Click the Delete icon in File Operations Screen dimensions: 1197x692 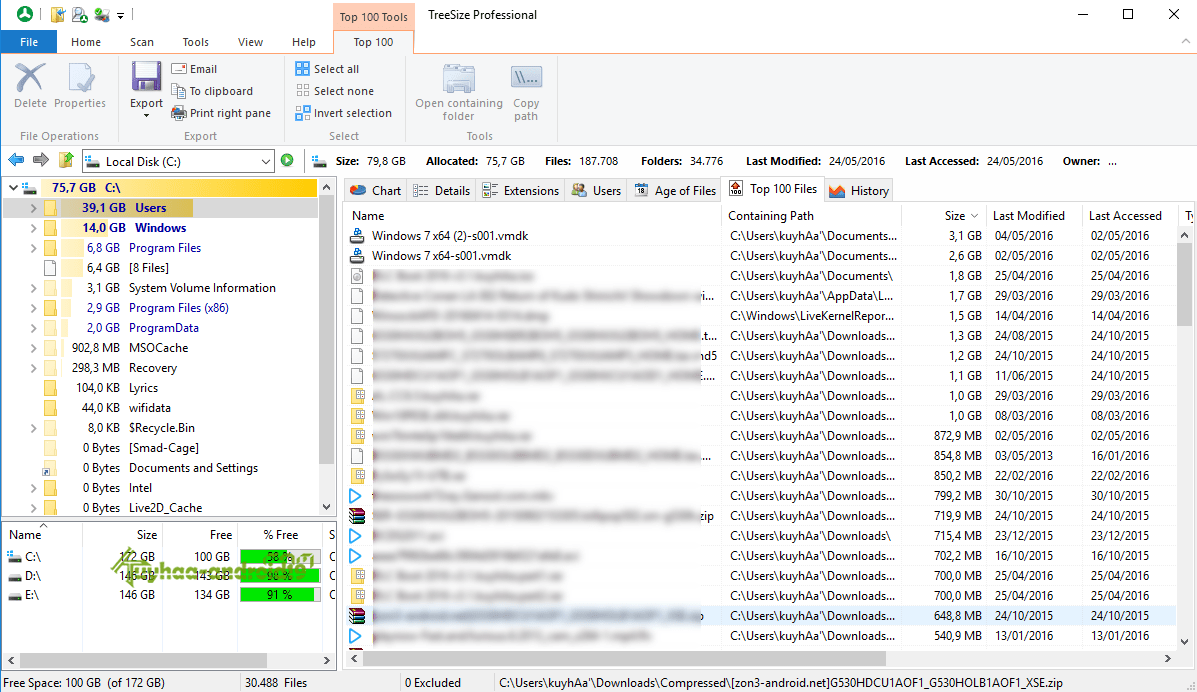click(30, 78)
